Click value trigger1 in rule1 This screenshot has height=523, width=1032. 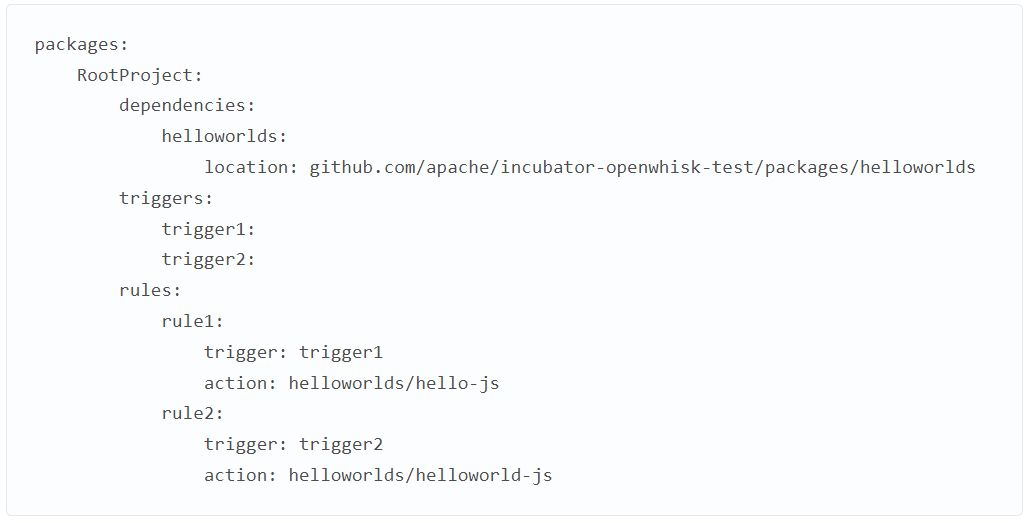tap(341, 353)
